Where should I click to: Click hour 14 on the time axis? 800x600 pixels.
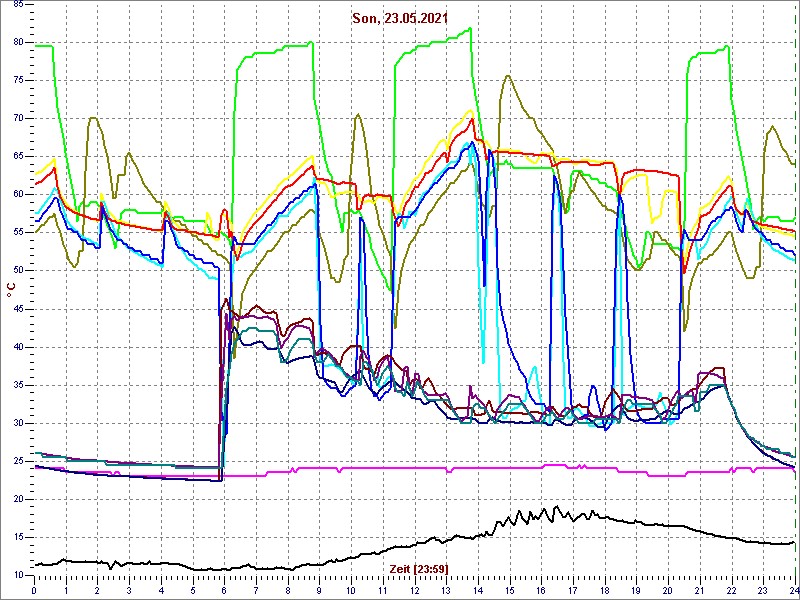[478, 589]
